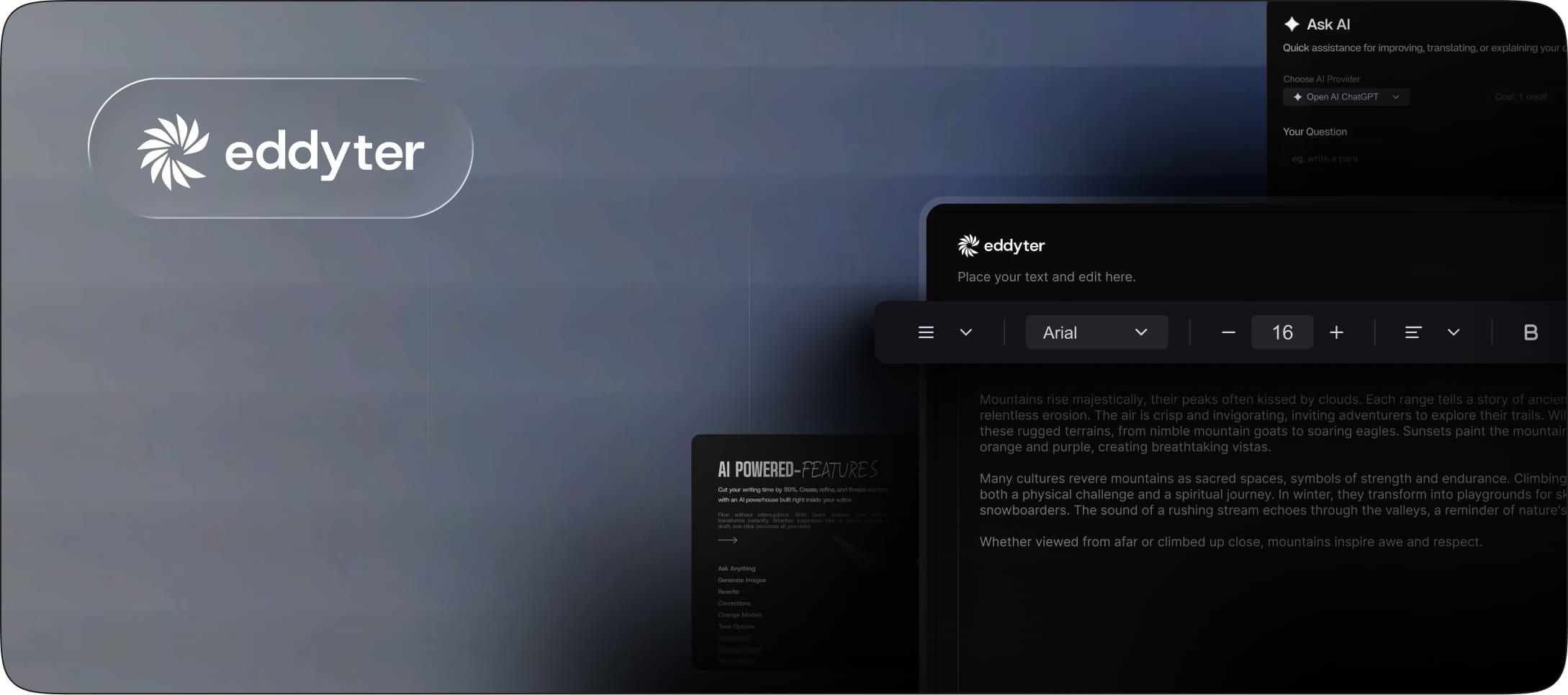Click the arrow under AI Powered-Features
Viewport: 1568px width, 695px height.
coord(728,540)
